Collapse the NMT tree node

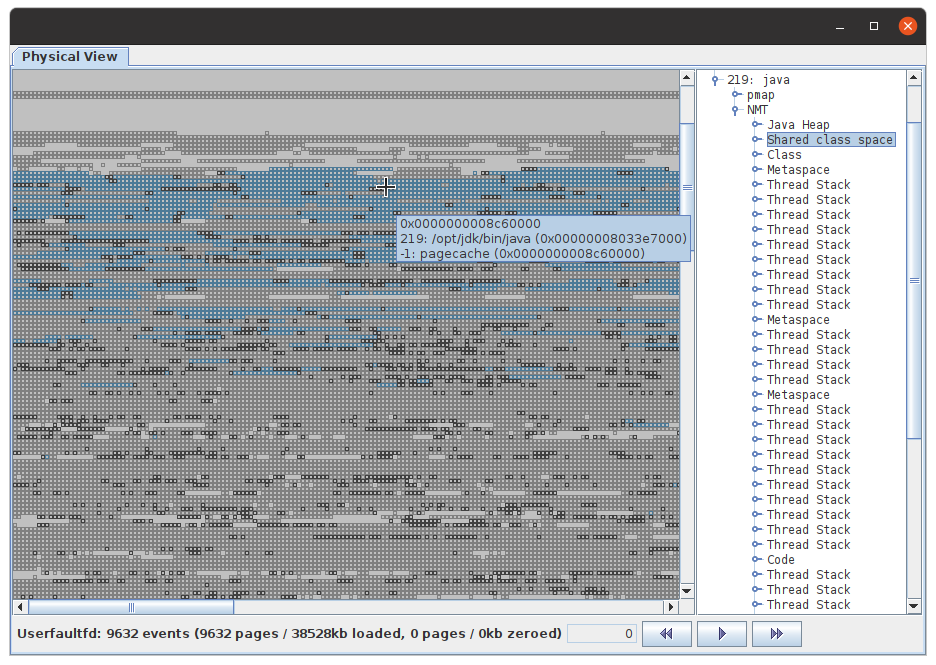click(735, 110)
